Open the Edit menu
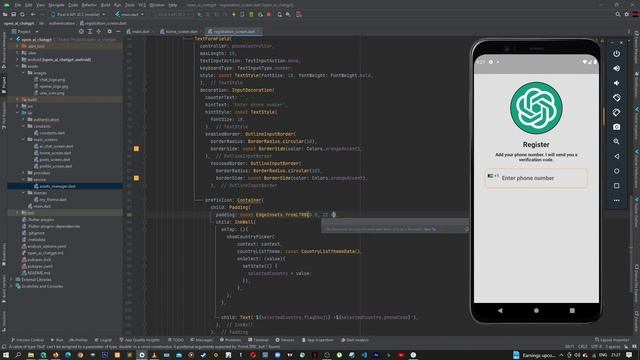 (x=29, y=5)
